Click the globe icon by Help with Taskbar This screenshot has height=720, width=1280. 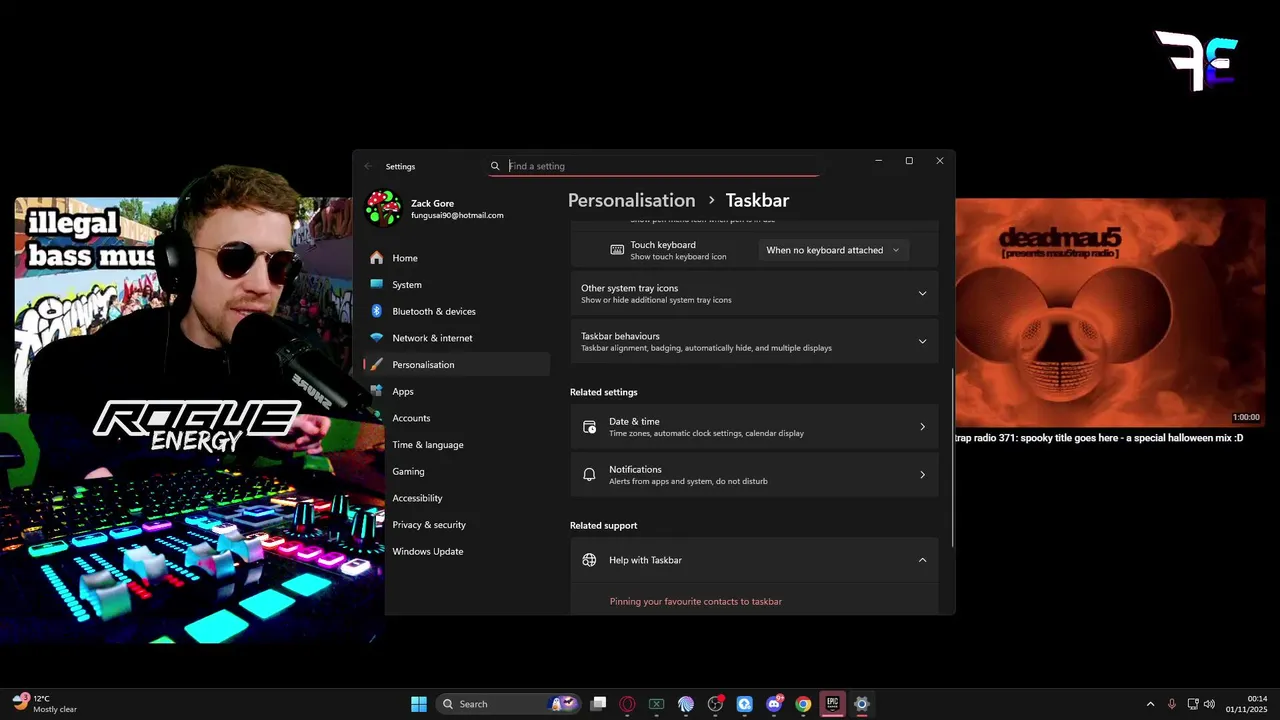coord(589,560)
